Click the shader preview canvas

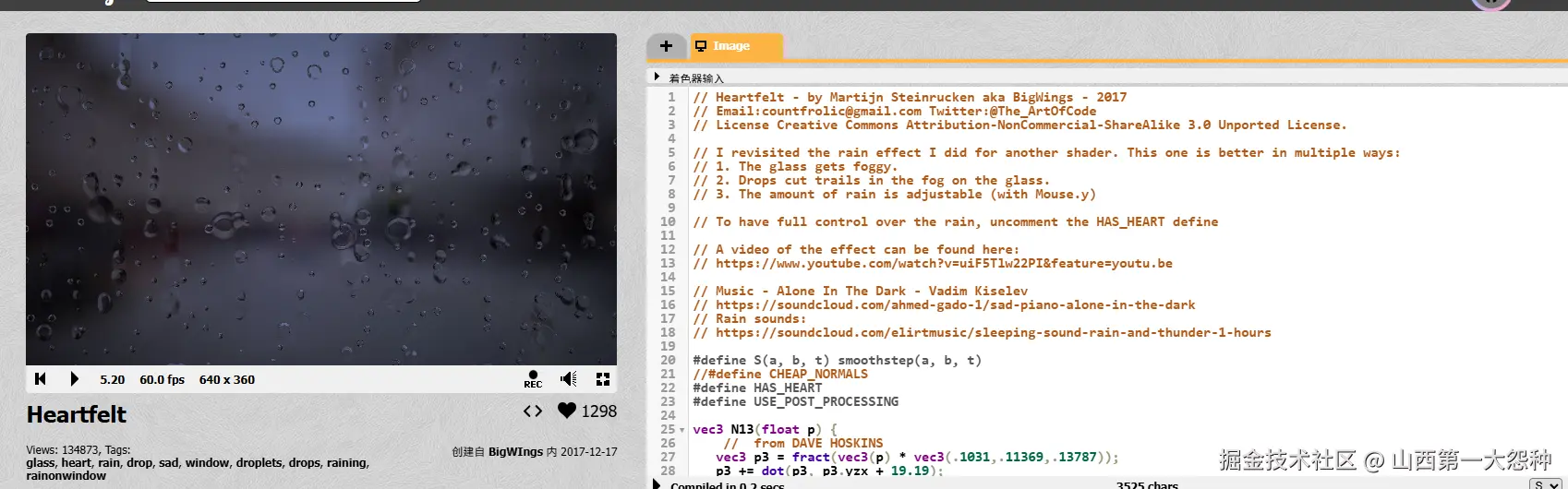[321, 199]
